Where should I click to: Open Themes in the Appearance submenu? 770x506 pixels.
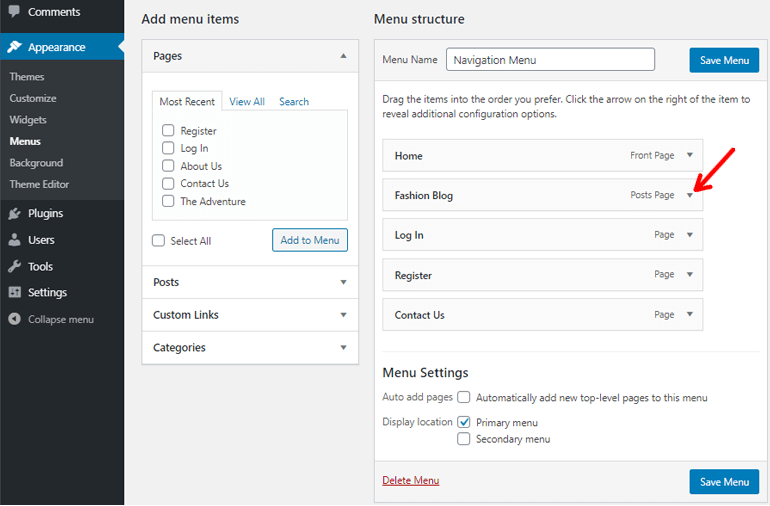[27, 77]
